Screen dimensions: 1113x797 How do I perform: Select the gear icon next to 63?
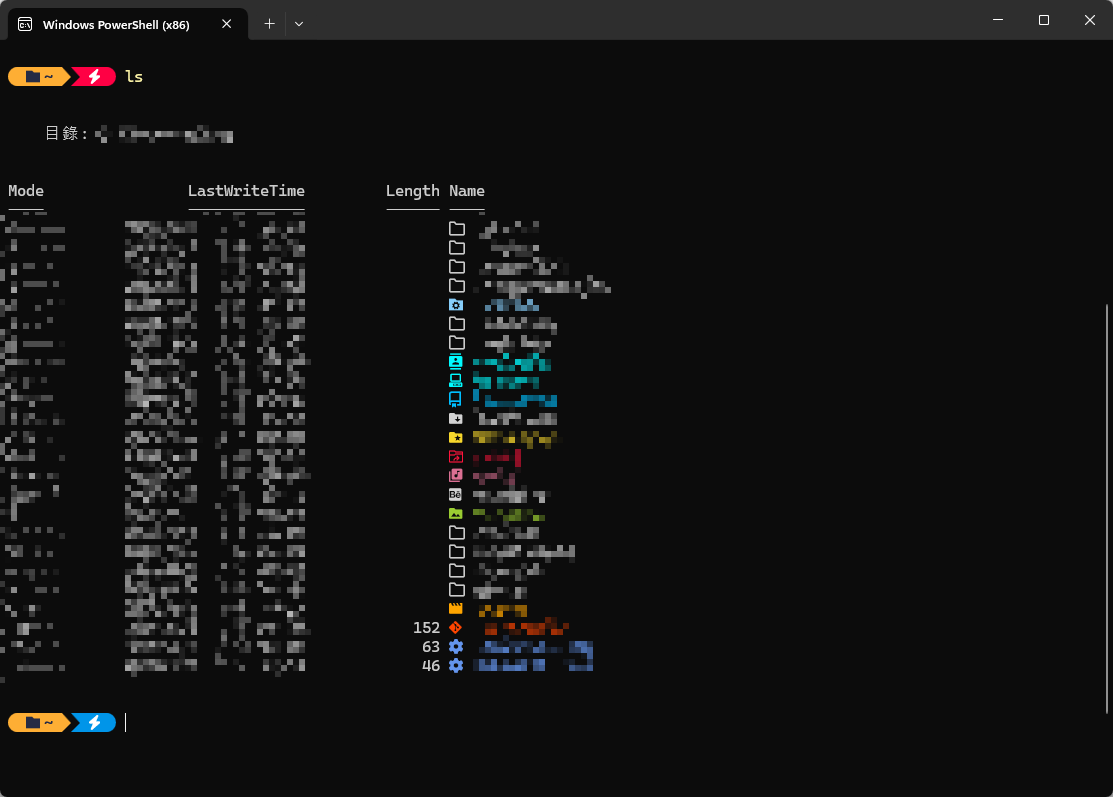[x=456, y=647]
